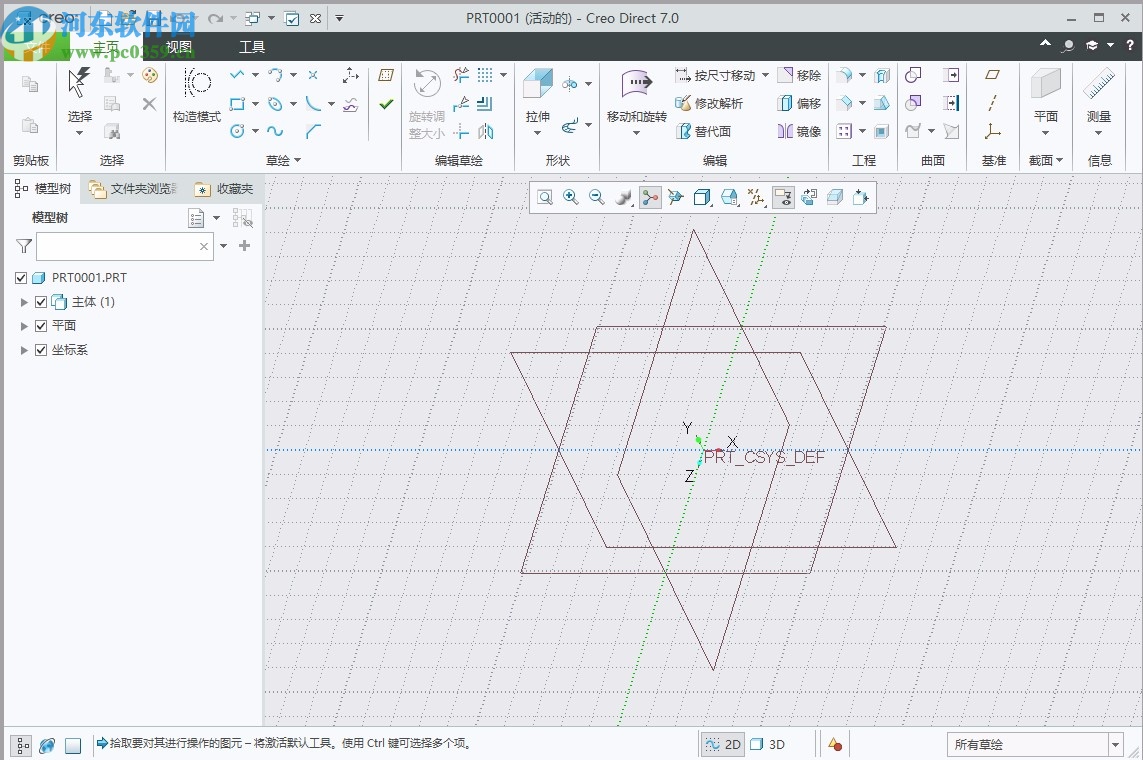Switch to the 工具 ribbon tab
This screenshot has height=760, width=1143.
251,46
